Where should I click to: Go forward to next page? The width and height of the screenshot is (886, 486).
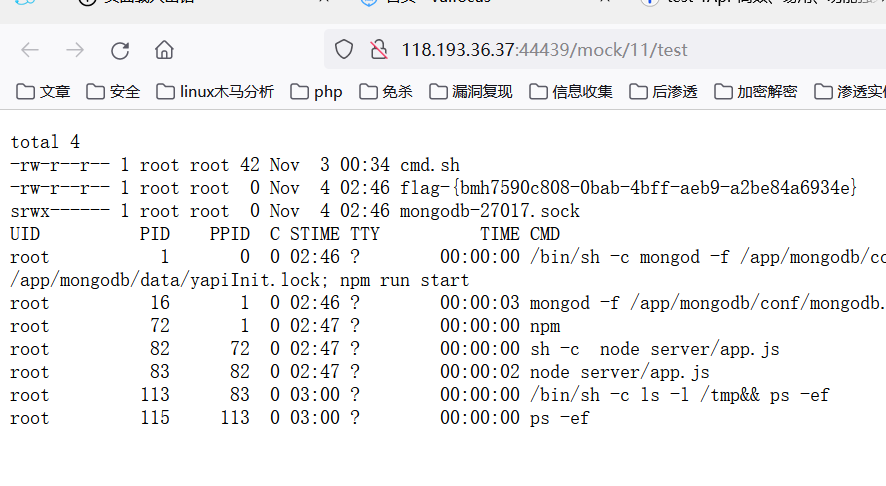pos(75,50)
